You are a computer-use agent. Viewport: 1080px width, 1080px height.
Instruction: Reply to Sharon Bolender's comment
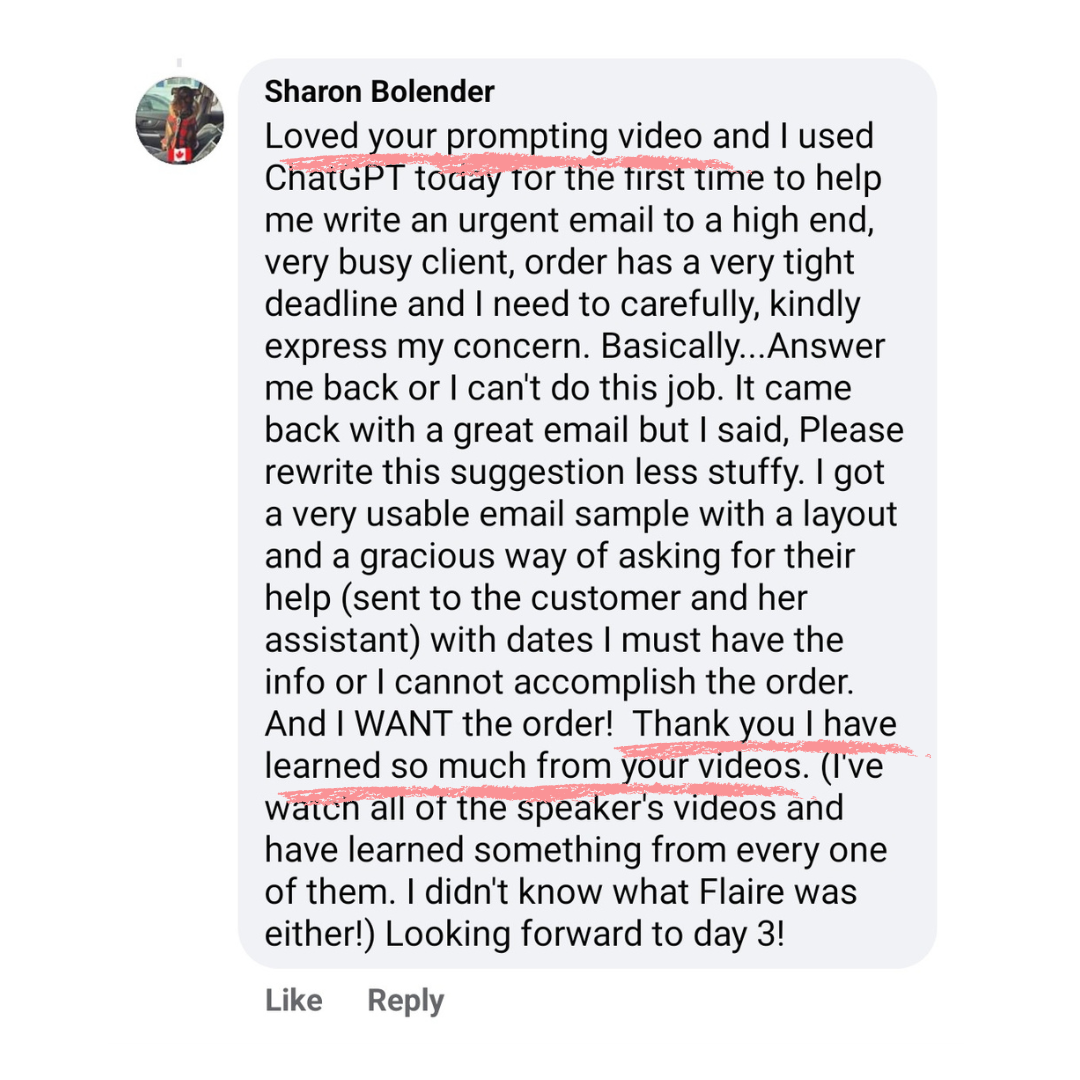(x=405, y=1001)
